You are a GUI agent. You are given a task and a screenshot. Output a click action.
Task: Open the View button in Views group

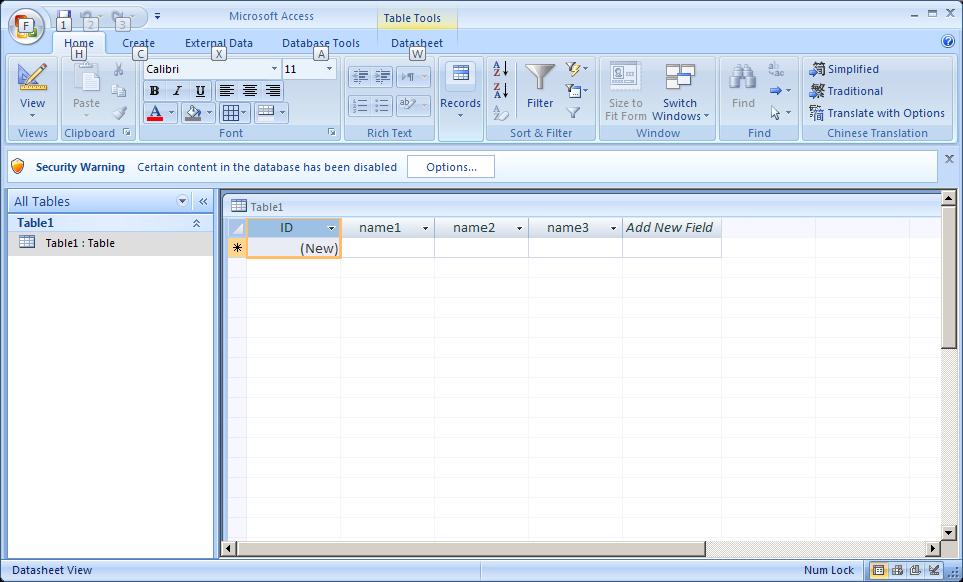(33, 91)
